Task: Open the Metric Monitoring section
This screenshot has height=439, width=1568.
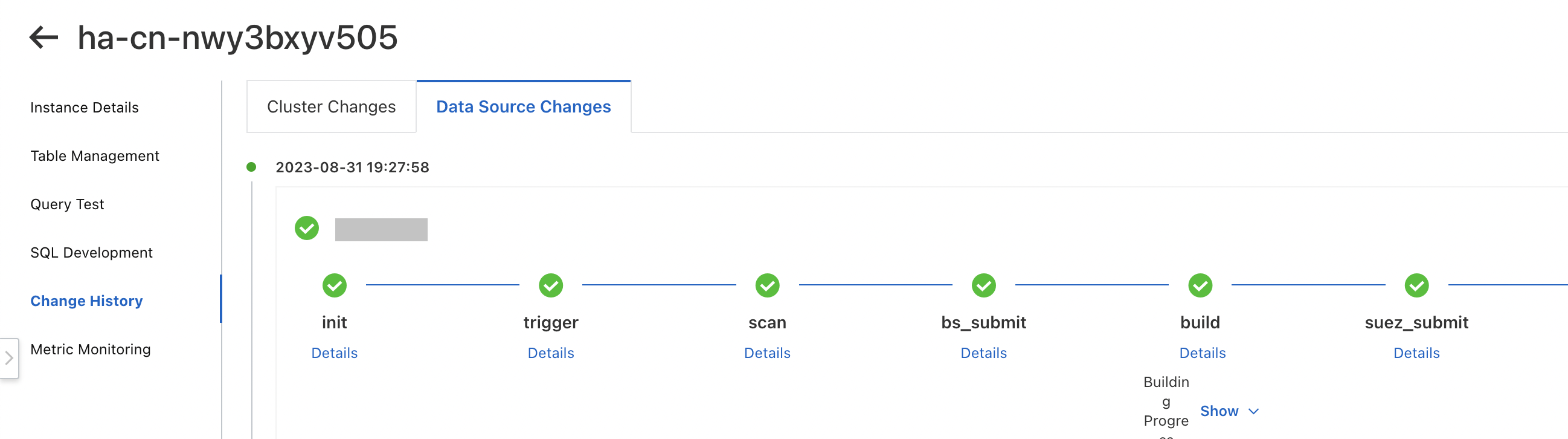Action: point(91,350)
